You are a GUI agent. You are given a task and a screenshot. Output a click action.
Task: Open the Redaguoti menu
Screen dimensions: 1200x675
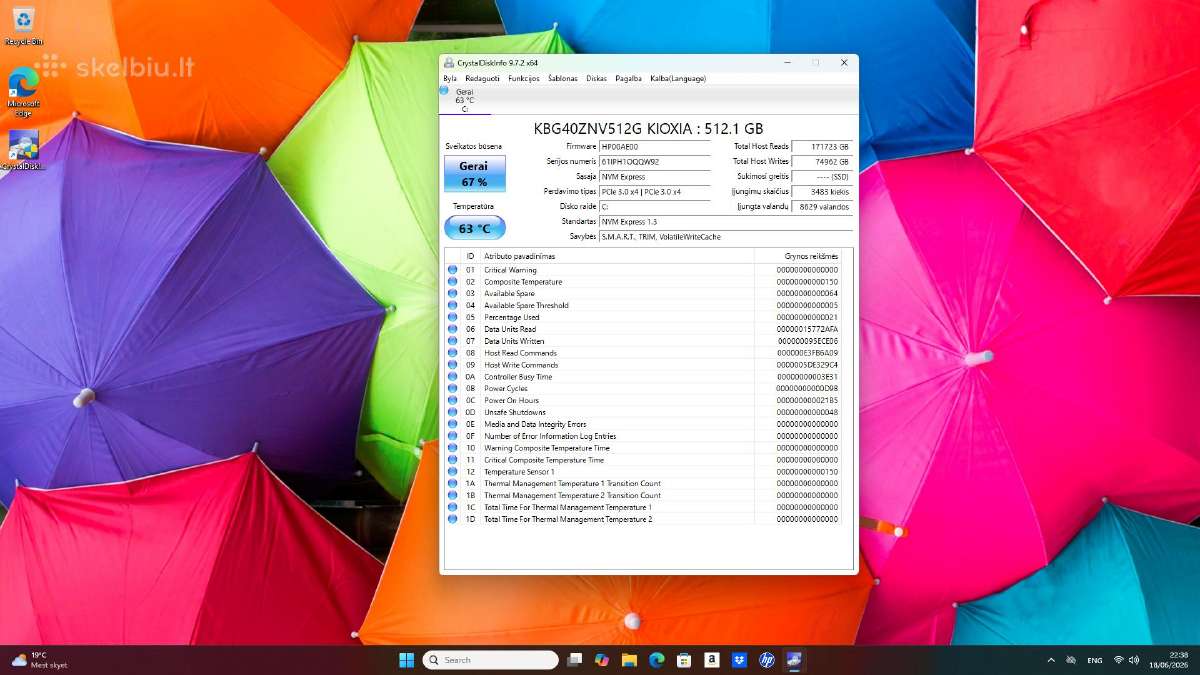[x=482, y=78]
